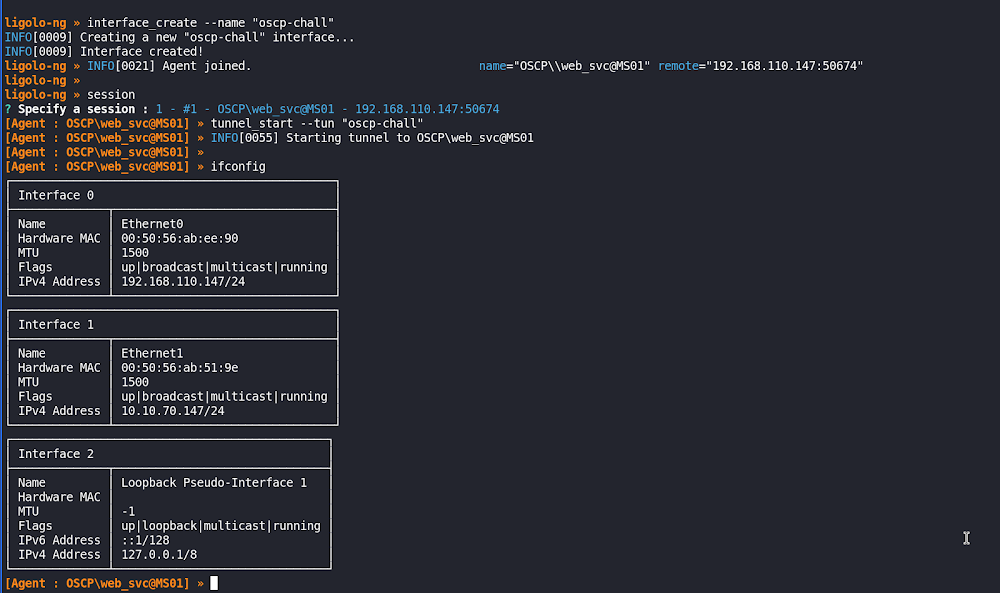1000x593 pixels.
Task: Click the IPv6 address ::1/128
Action: [145, 540]
